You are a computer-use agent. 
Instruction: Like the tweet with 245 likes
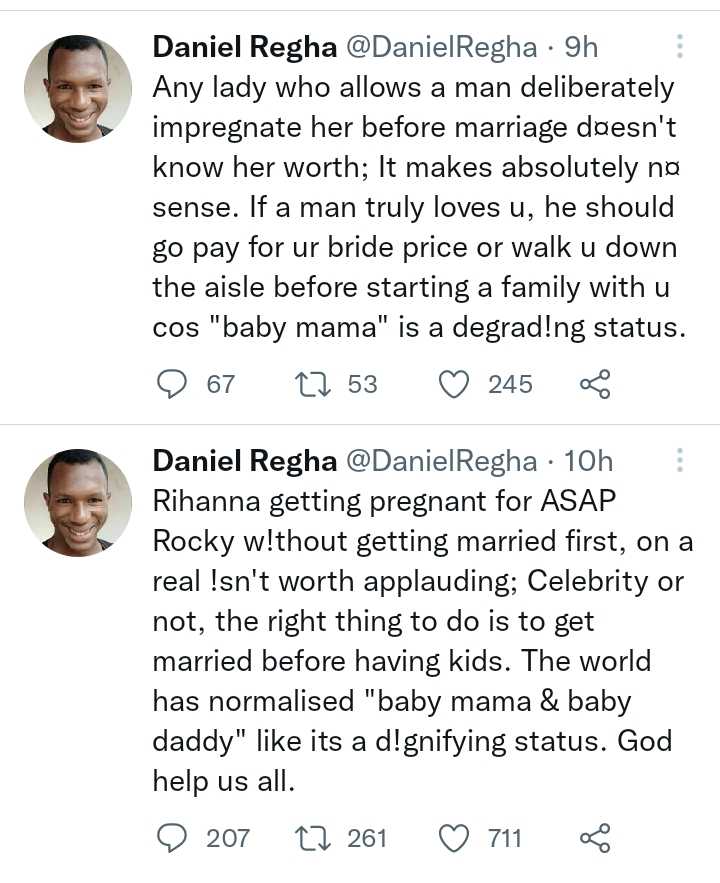pos(455,384)
